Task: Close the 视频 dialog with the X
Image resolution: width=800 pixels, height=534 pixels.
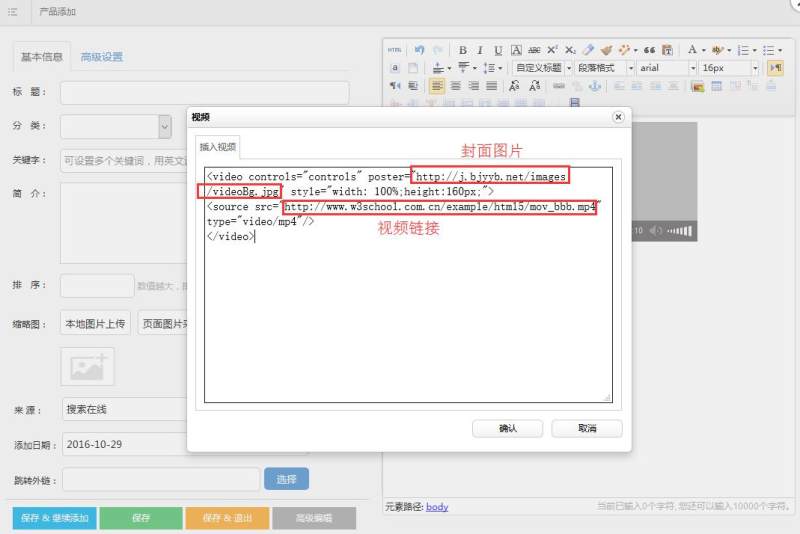Action: coord(618,117)
